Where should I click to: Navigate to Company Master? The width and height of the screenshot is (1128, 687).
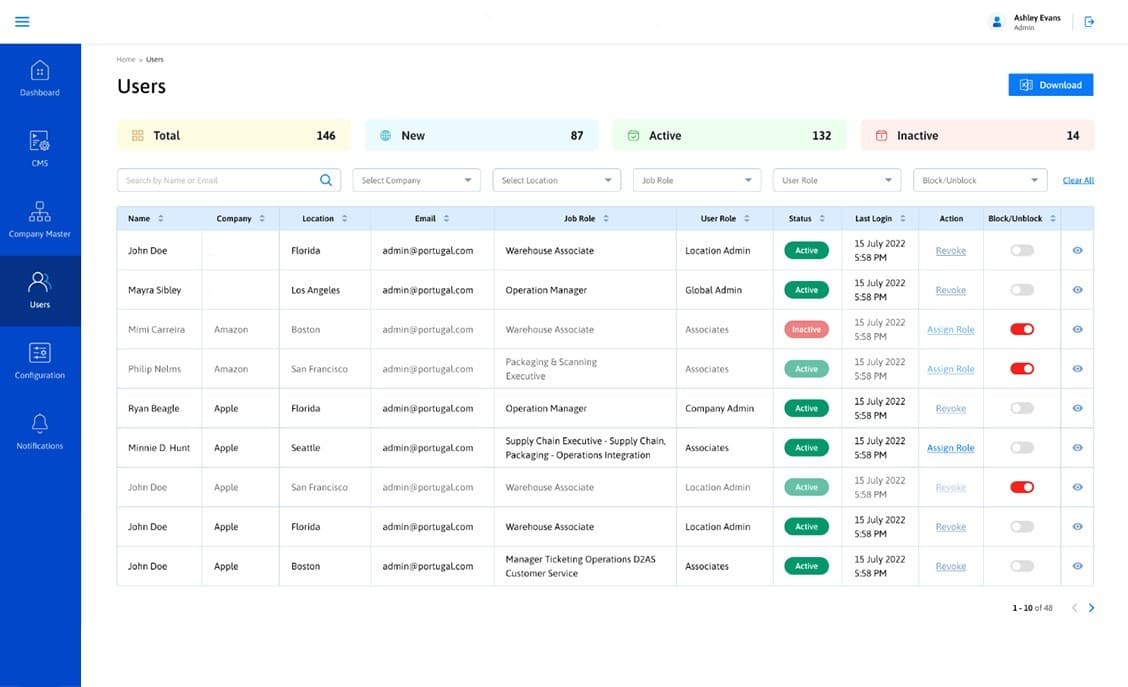pyautogui.click(x=40, y=218)
